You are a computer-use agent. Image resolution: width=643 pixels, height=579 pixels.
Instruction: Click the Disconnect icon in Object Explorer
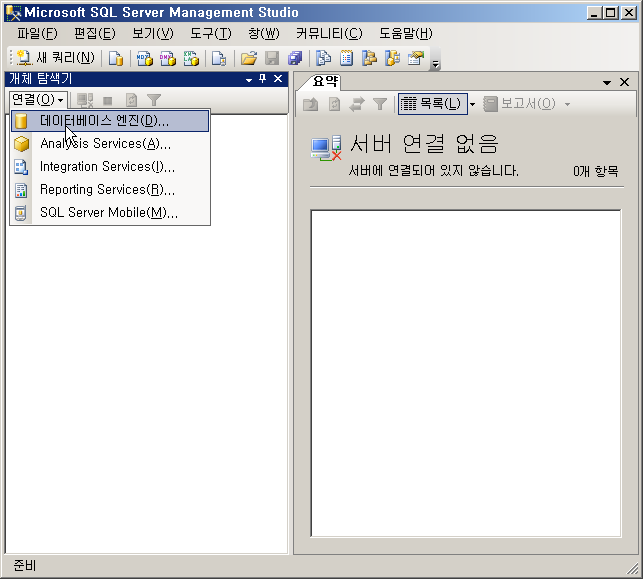coord(85,100)
